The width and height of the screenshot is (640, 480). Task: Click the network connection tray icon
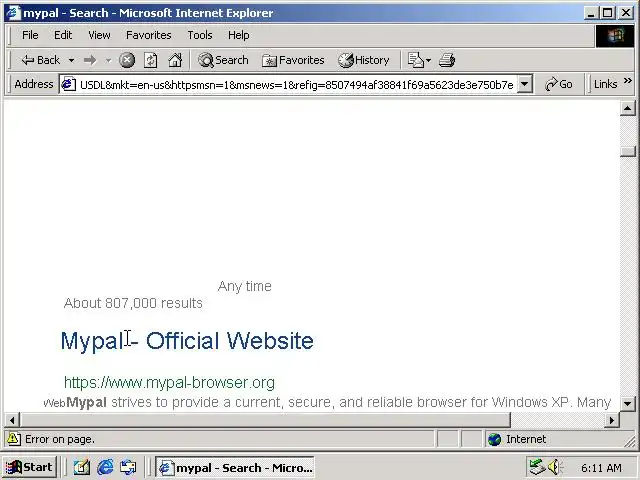[x=537, y=467]
